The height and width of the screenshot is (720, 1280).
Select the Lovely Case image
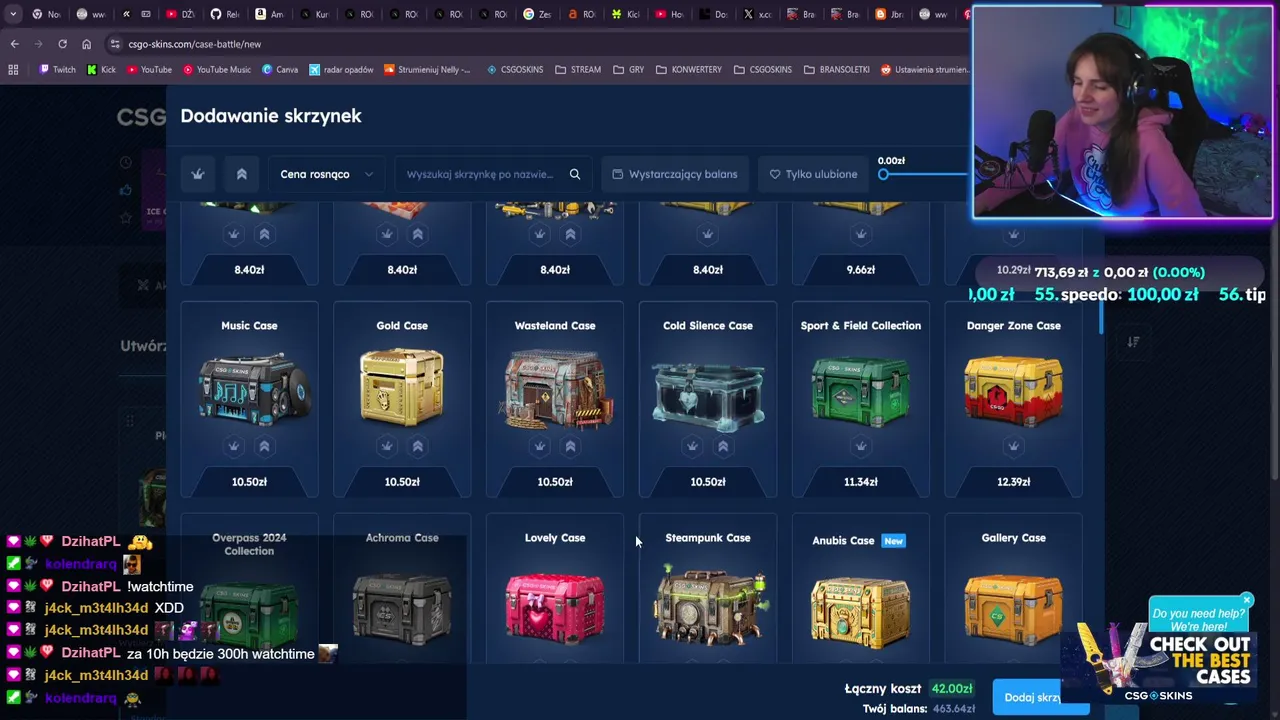click(555, 606)
